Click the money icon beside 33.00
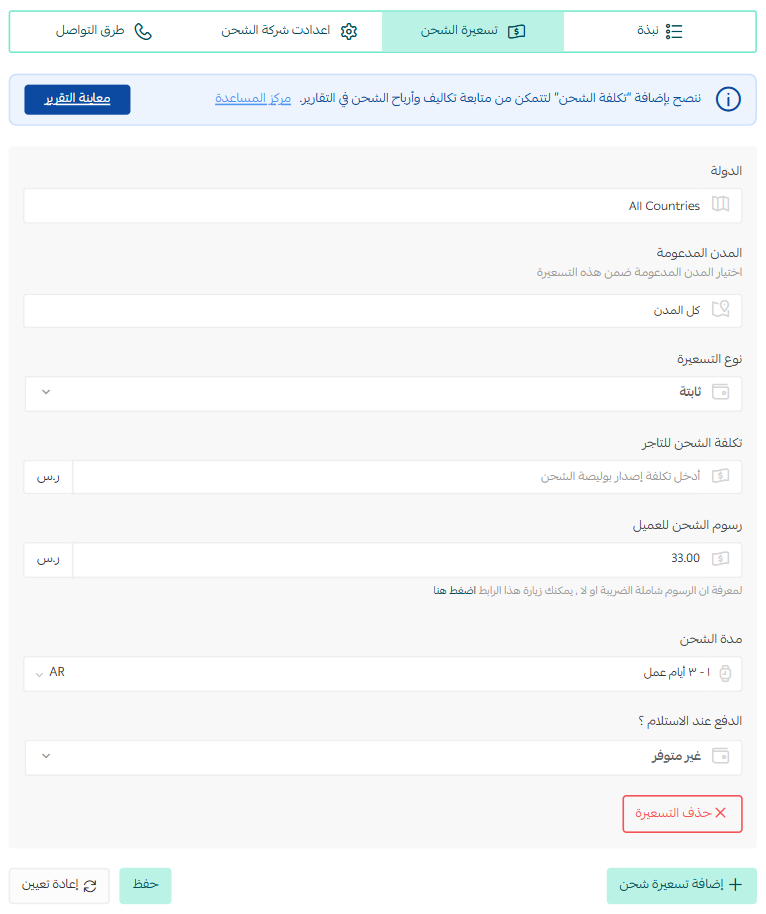The width and height of the screenshot is (766, 914). (721, 559)
